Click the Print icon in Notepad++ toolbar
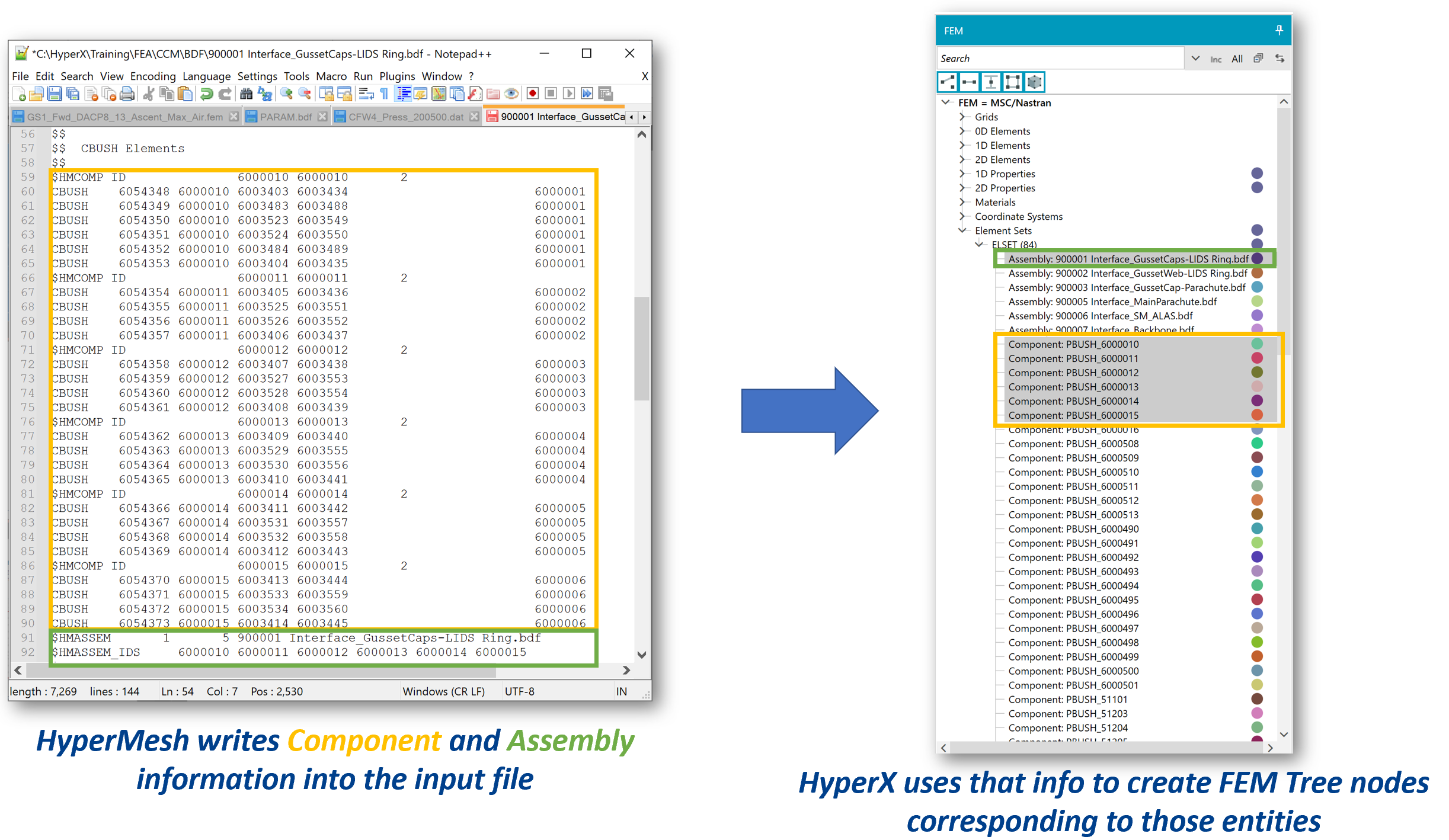The width and height of the screenshot is (1449, 840). (127, 94)
